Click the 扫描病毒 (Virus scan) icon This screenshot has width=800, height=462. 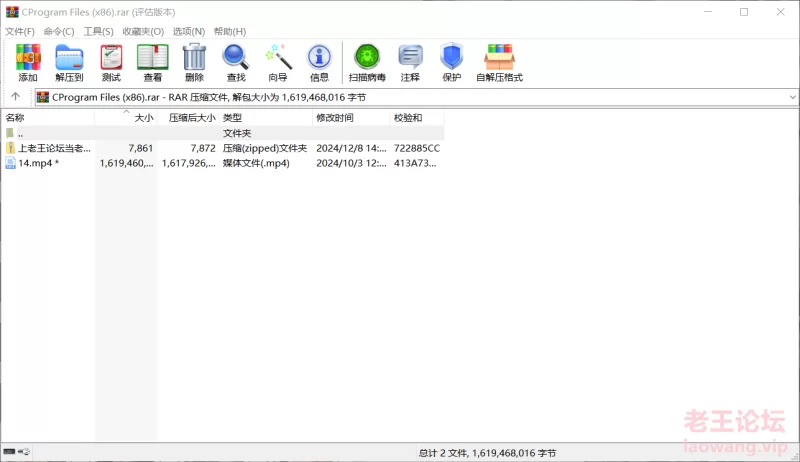point(367,57)
